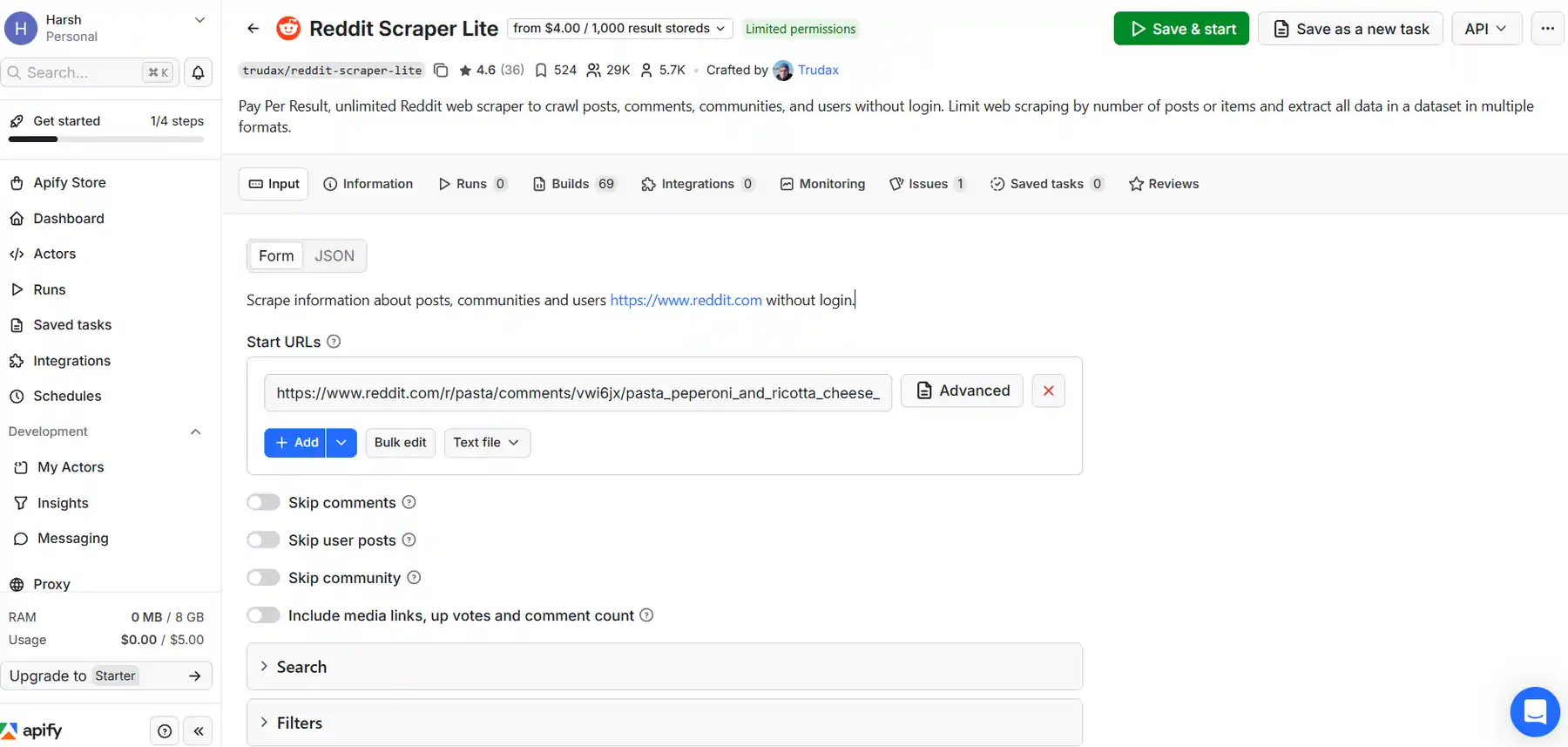Open the API dropdown
The width and height of the screenshot is (1568, 747).
tap(1486, 29)
